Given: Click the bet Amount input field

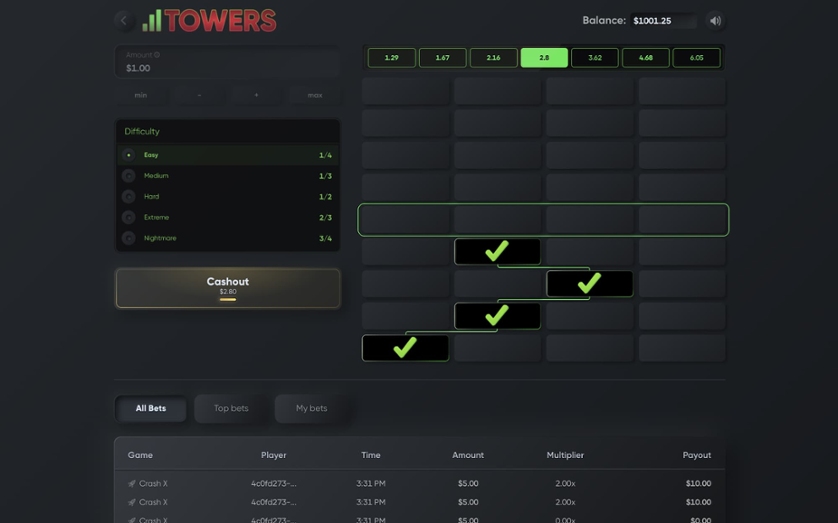Looking at the screenshot, I should tap(227, 68).
